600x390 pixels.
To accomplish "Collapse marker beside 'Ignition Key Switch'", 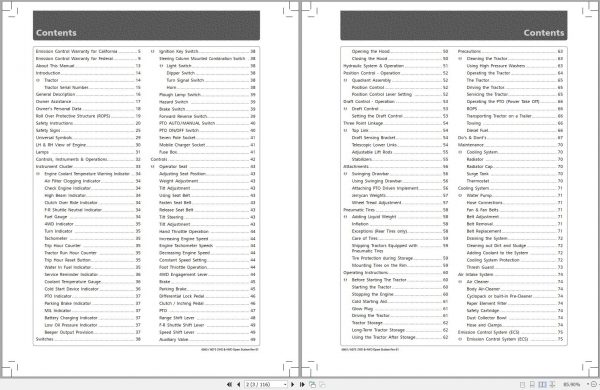I will [153, 51].
